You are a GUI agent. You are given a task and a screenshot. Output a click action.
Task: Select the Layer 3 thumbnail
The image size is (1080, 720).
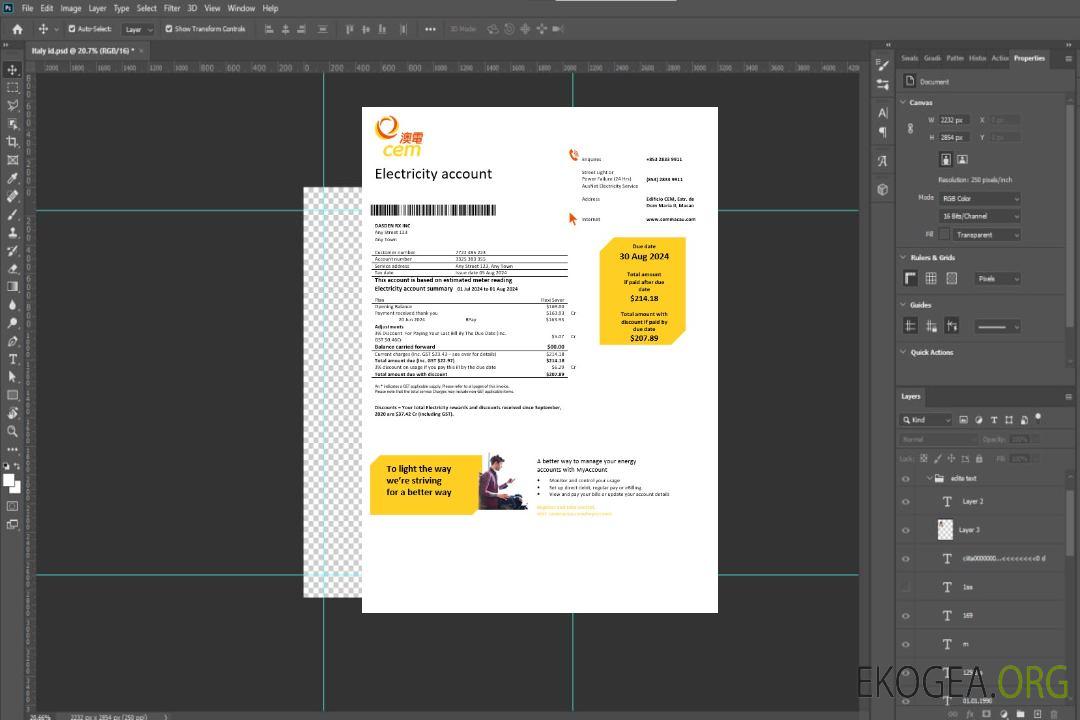pos(946,529)
